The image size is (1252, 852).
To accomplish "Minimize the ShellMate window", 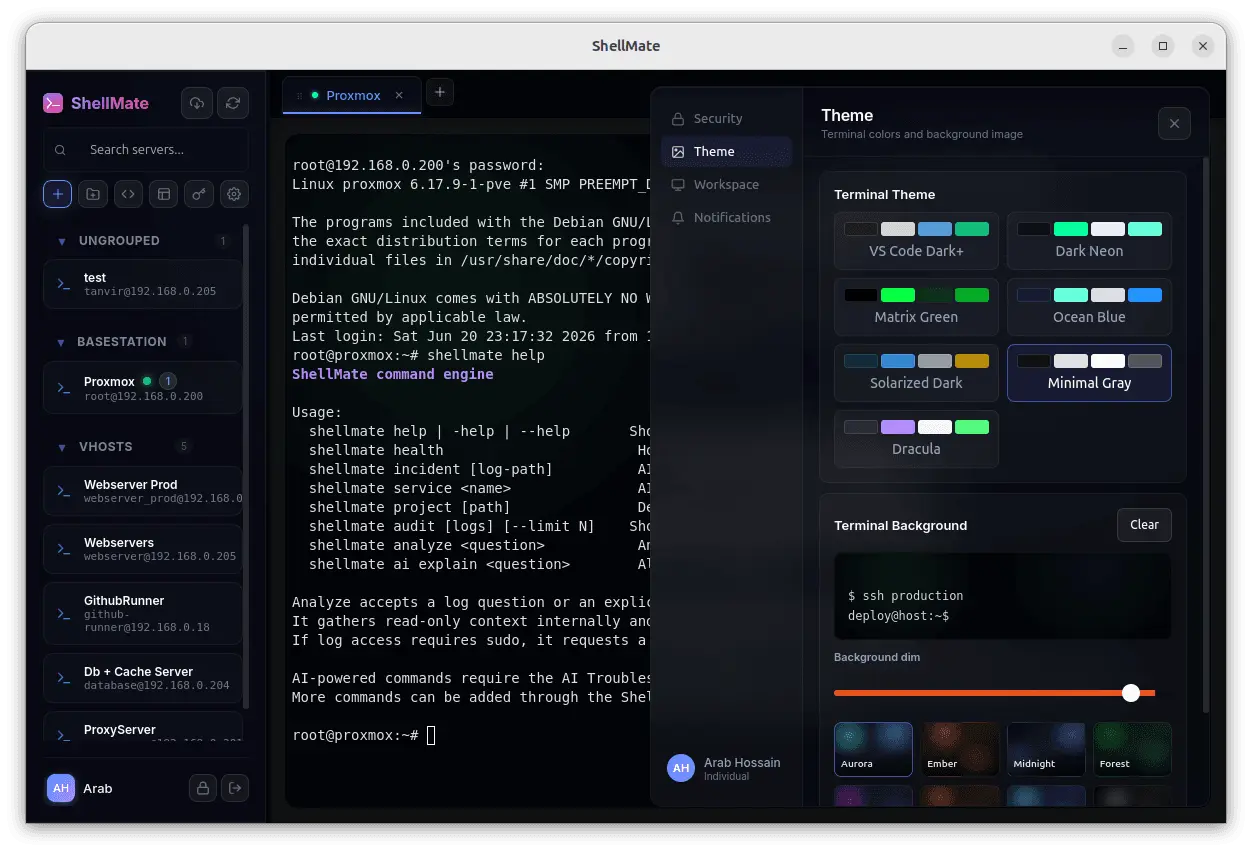I will pos(1123,46).
